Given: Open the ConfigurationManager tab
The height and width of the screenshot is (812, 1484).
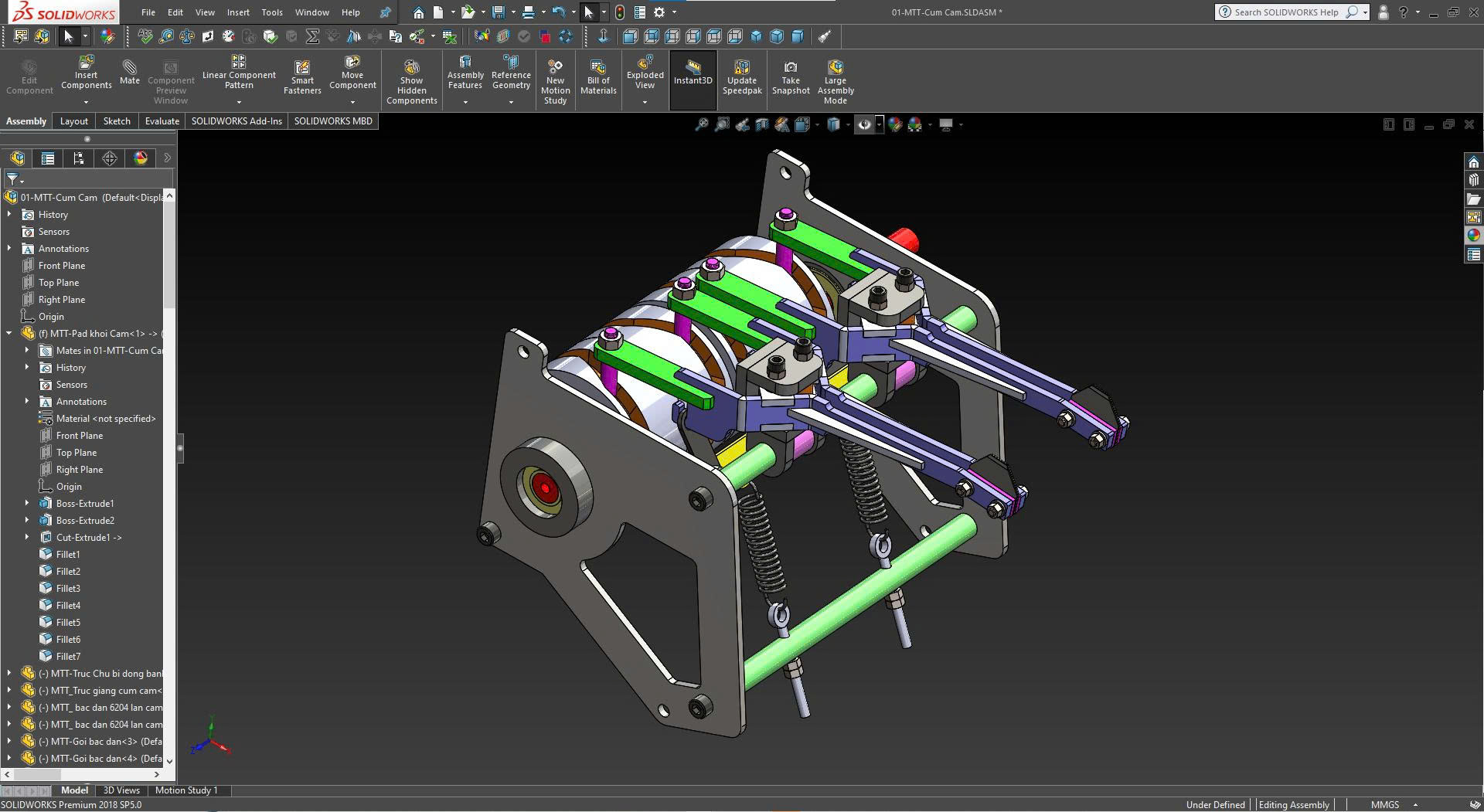Looking at the screenshot, I should click(79, 158).
